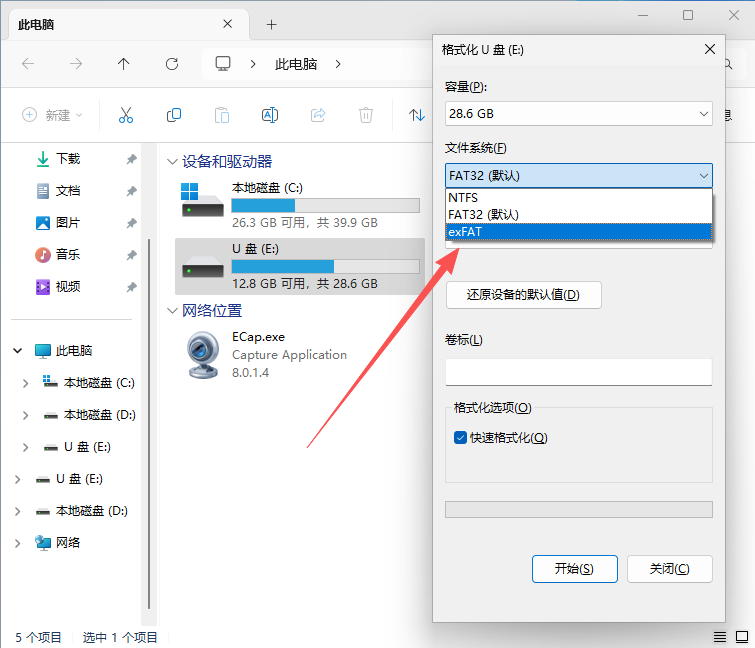
Task: Switch to details list view icon
Action: click(720, 637)
